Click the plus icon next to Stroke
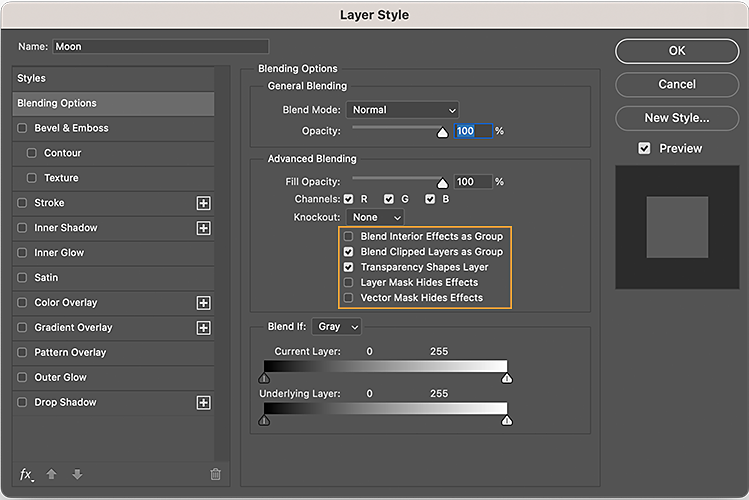The width and height of the screenshot is (749, 500). pyautogui.click(x=203, y=203)
